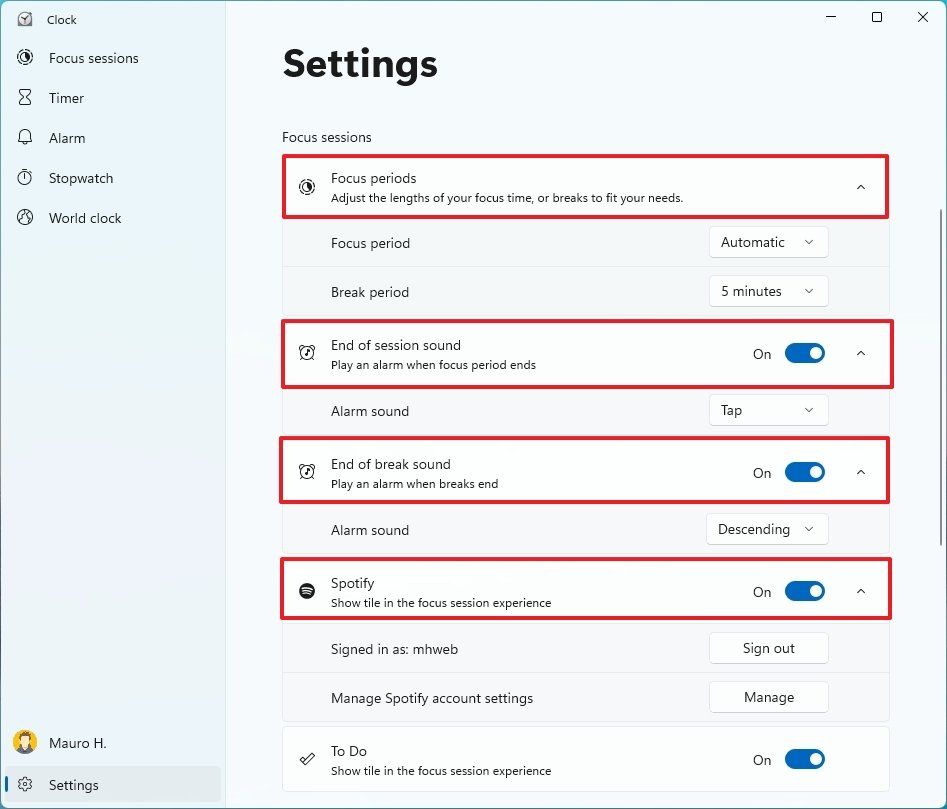The height and width of the screenshot is (809, 947).
Task: Change the Break period duration
Action: [x=767, y=291]
